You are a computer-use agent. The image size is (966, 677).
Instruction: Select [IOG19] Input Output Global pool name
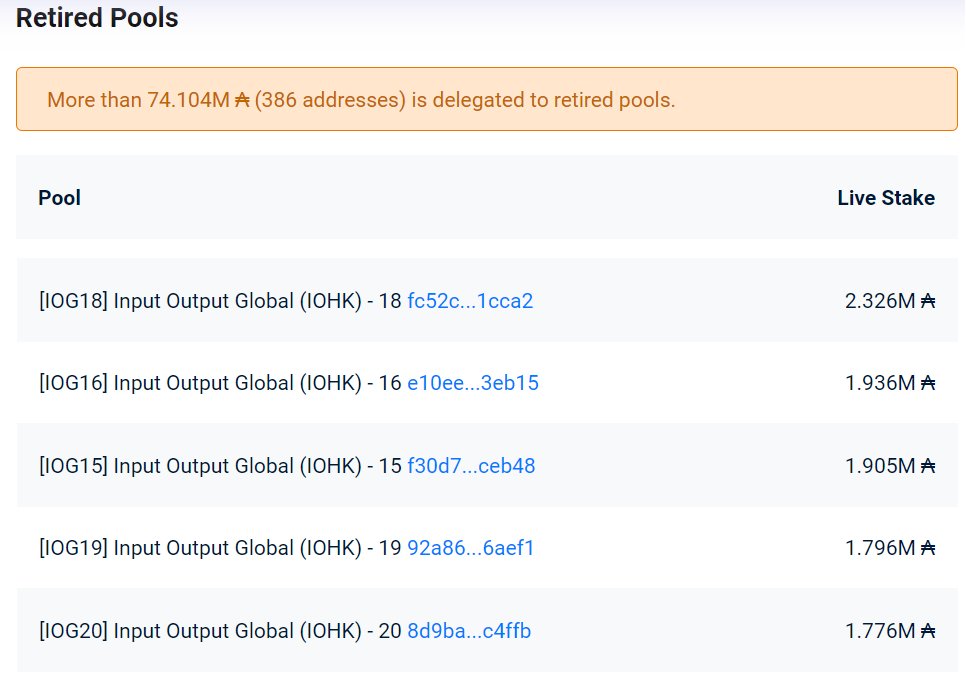pyautogui.click(x=220, y=548)
